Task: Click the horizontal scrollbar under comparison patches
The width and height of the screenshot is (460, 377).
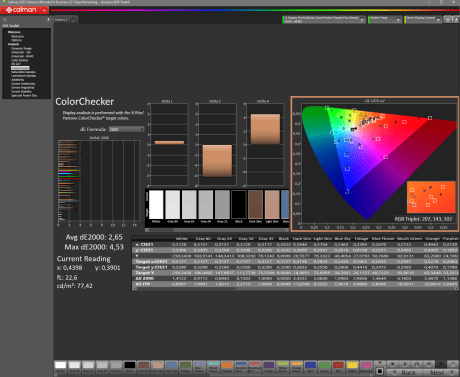Action: 217,230
